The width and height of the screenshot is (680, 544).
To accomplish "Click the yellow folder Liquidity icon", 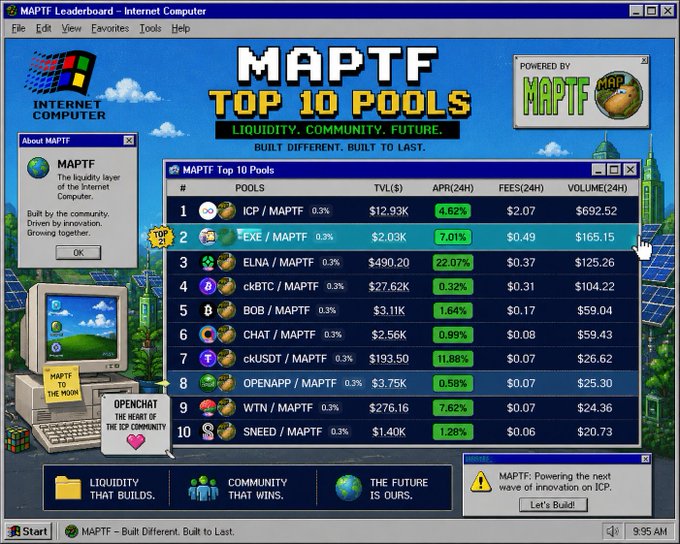I will tap(68, 488).
